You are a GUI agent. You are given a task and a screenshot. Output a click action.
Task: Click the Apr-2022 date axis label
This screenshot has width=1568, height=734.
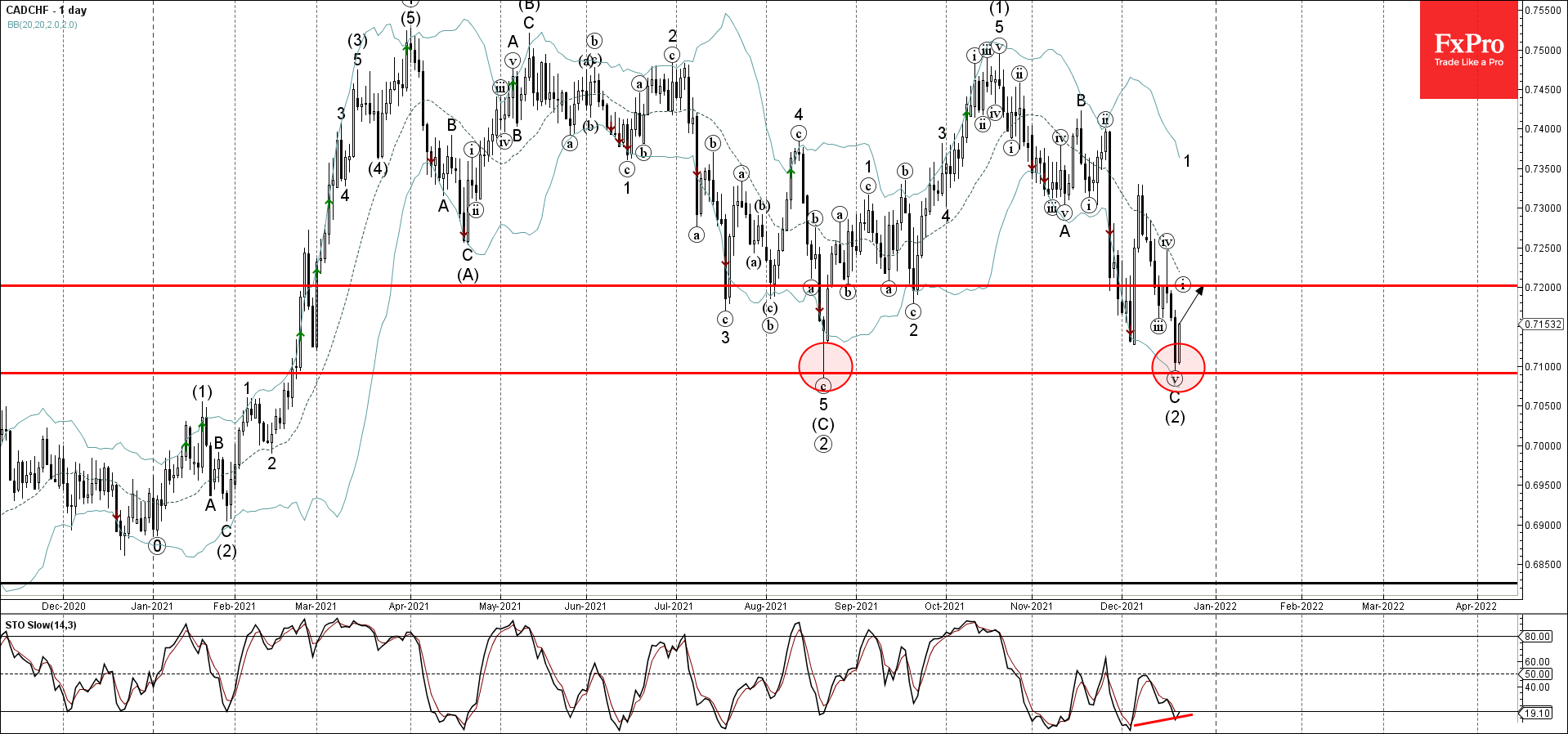(x=1476, y=606)
